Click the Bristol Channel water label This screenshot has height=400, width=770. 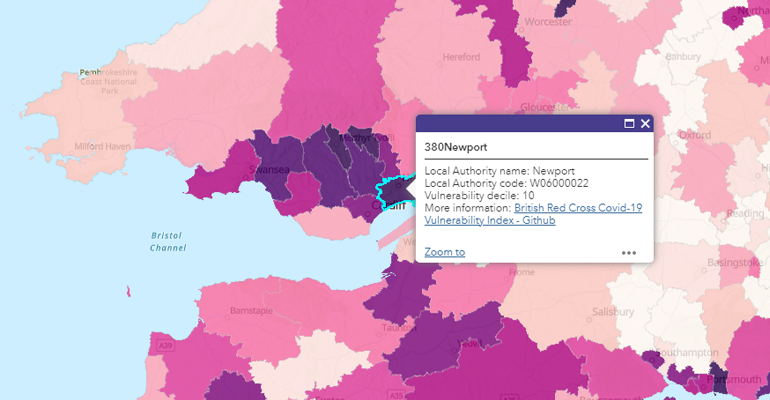coord(167,241)
